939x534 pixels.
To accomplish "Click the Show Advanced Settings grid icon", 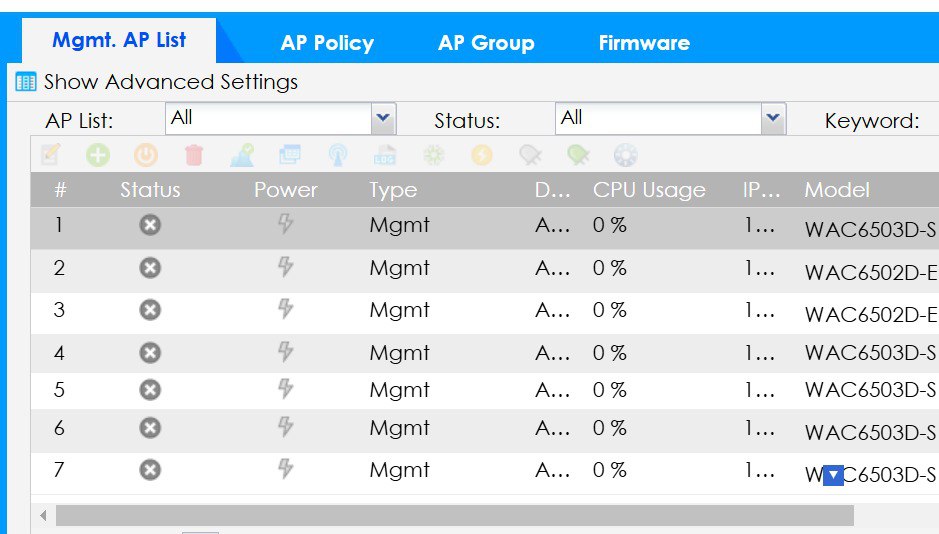I will 26,81.
